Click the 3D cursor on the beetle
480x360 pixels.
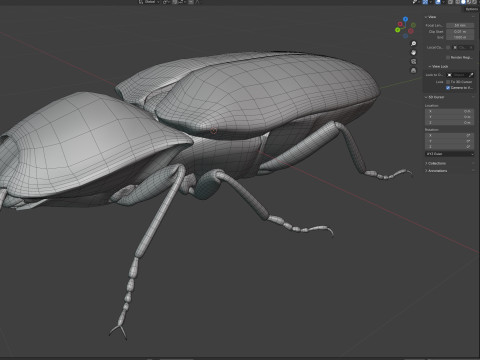click(214, 131)
